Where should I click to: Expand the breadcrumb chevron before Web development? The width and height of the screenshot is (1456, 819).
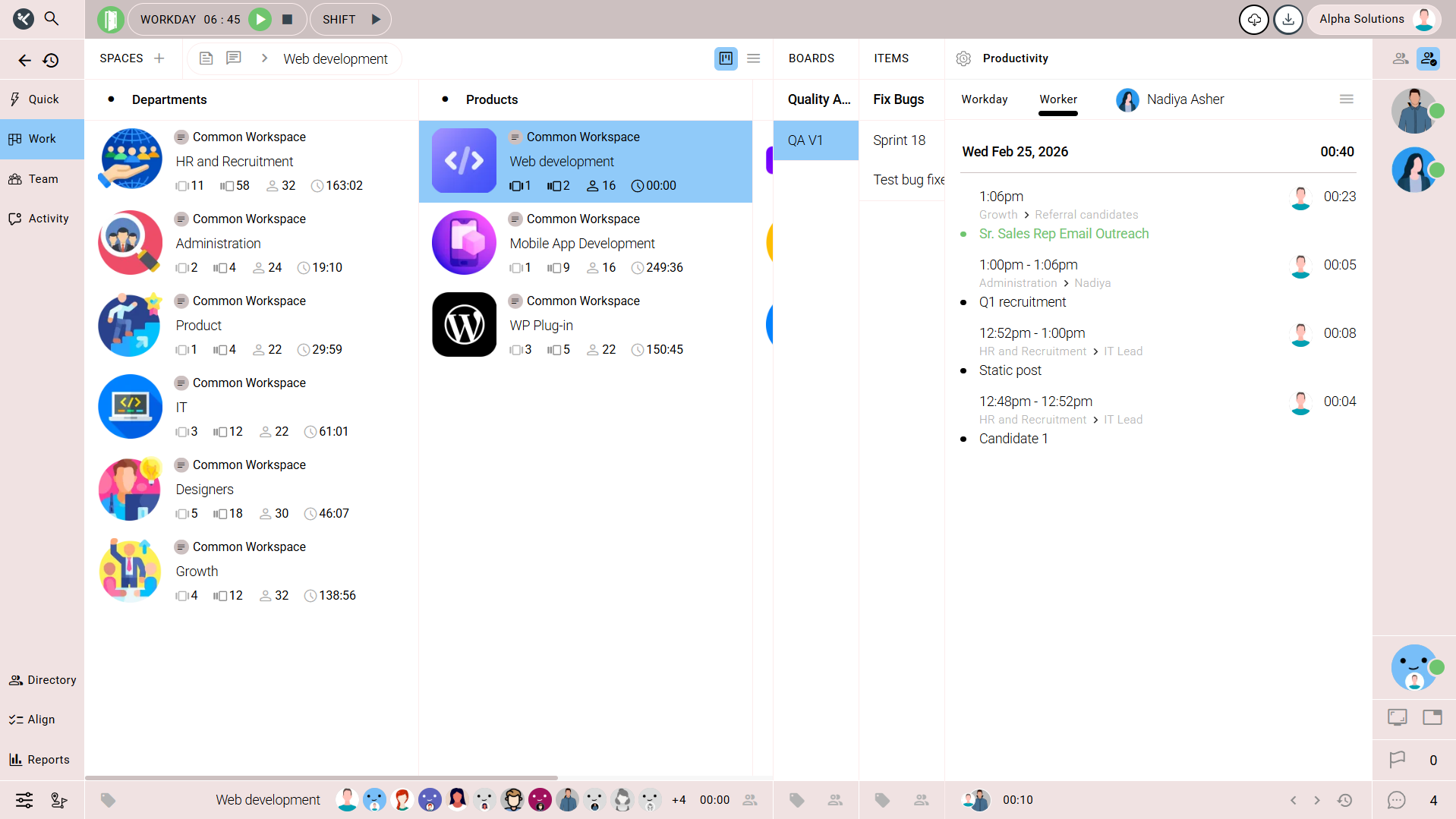tap(264, 58)
